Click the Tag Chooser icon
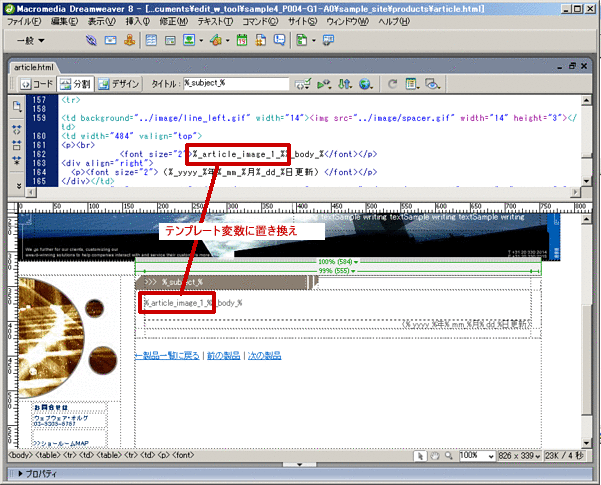This screenshot has width=601, height=485. pos(328,40)
